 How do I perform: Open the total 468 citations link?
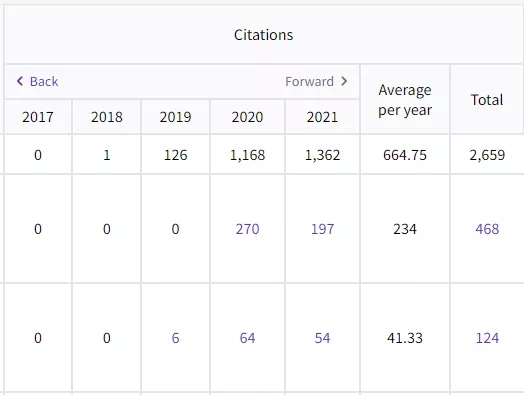[x=487, y=229]
